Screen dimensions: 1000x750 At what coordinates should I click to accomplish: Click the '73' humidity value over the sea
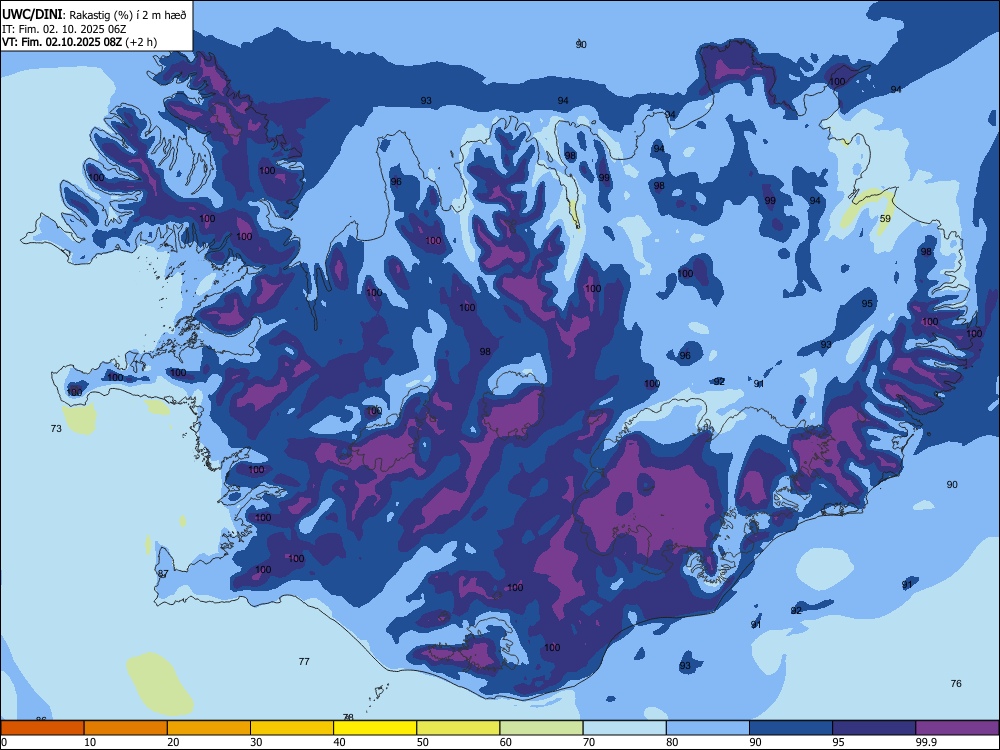[56, 429]
